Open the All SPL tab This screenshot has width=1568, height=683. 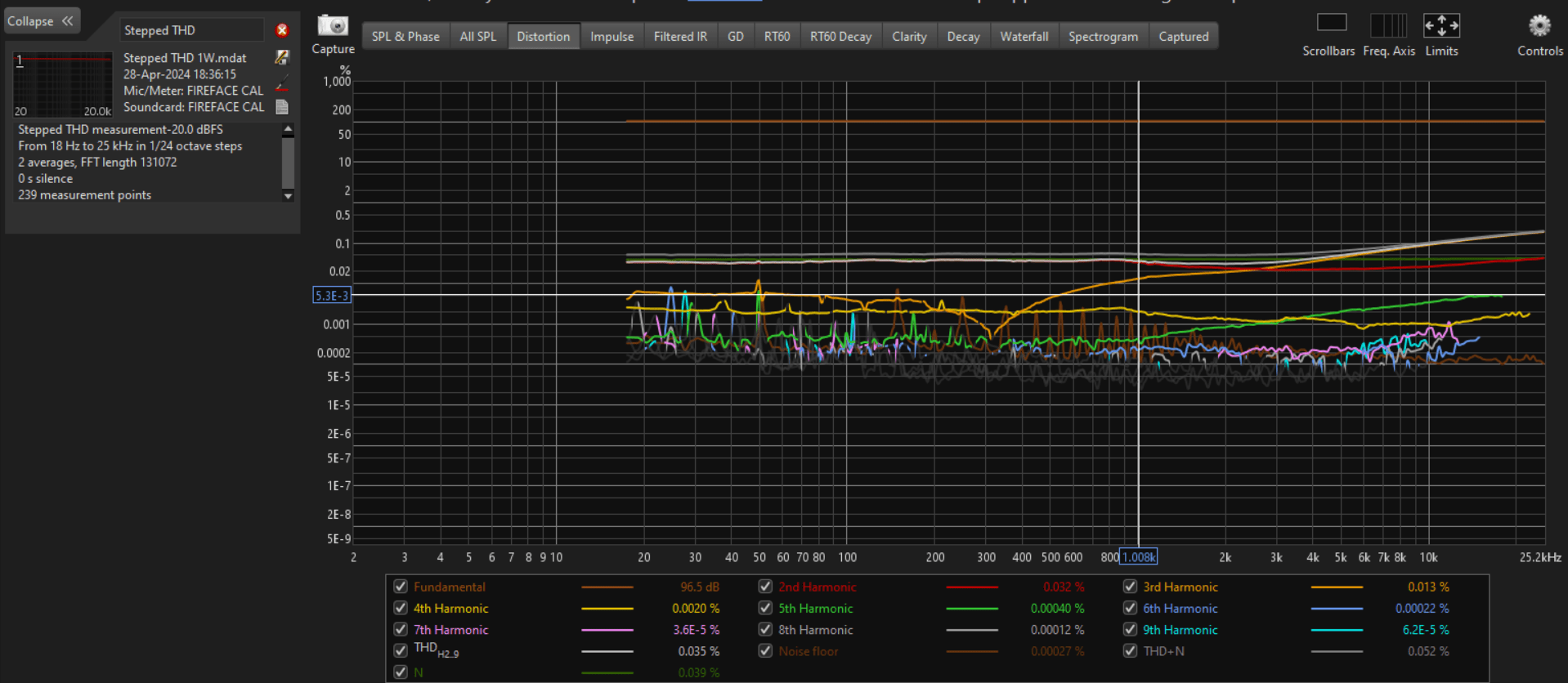point(477,37)
